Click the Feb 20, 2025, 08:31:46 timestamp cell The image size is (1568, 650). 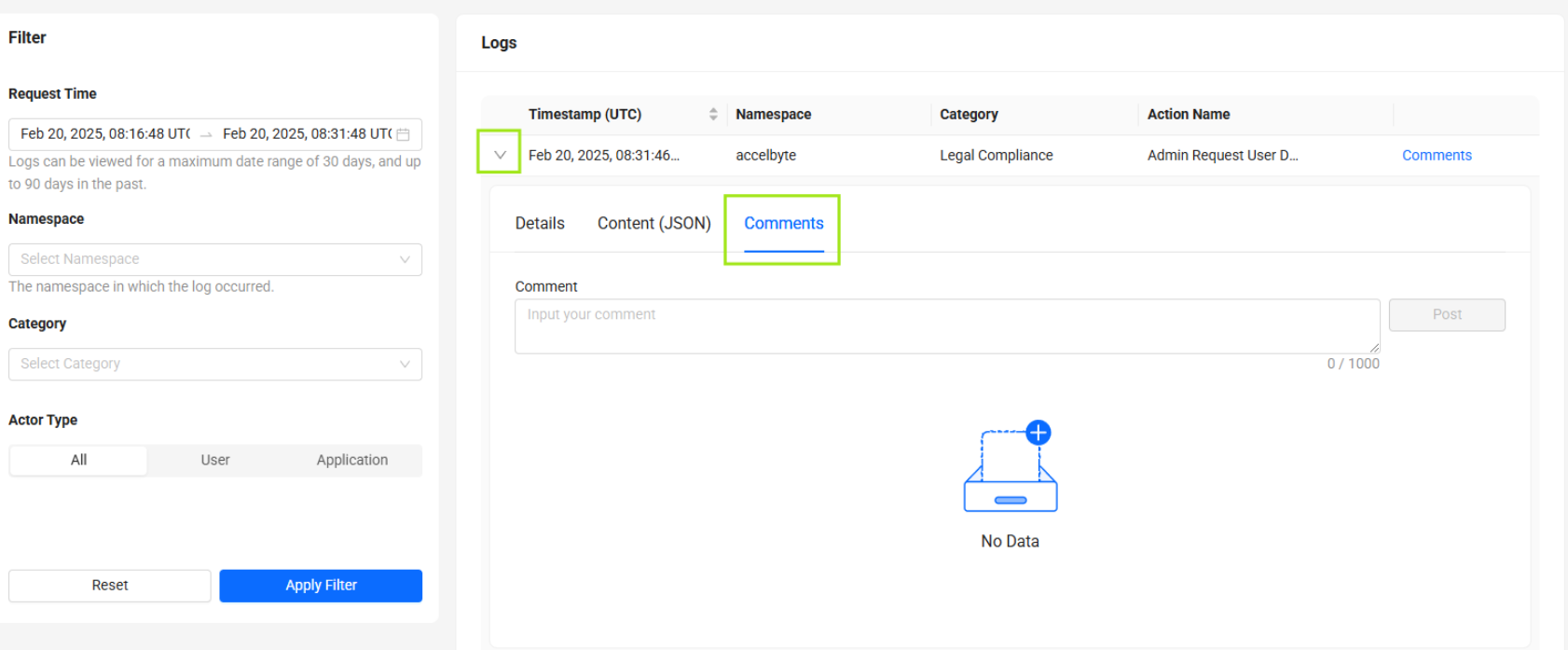[x=604, y=155]
